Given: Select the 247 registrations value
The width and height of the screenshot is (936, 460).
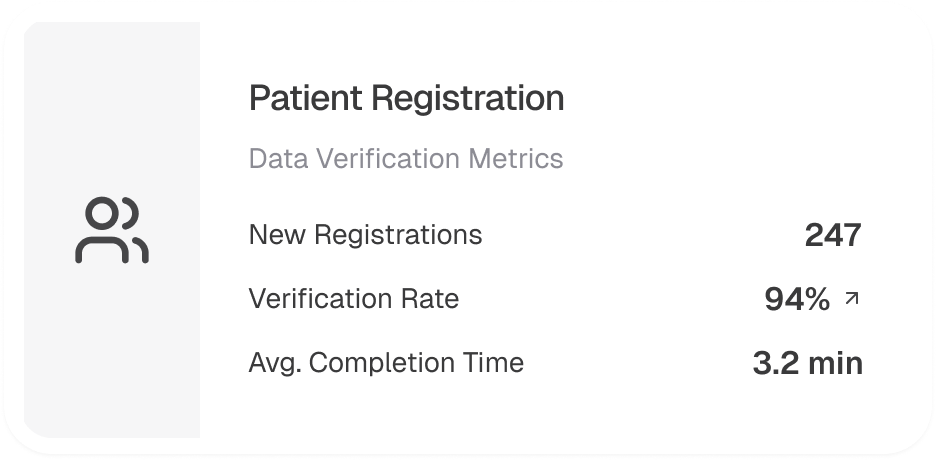Looking at the screenshot, I should (x=832, y=235).
